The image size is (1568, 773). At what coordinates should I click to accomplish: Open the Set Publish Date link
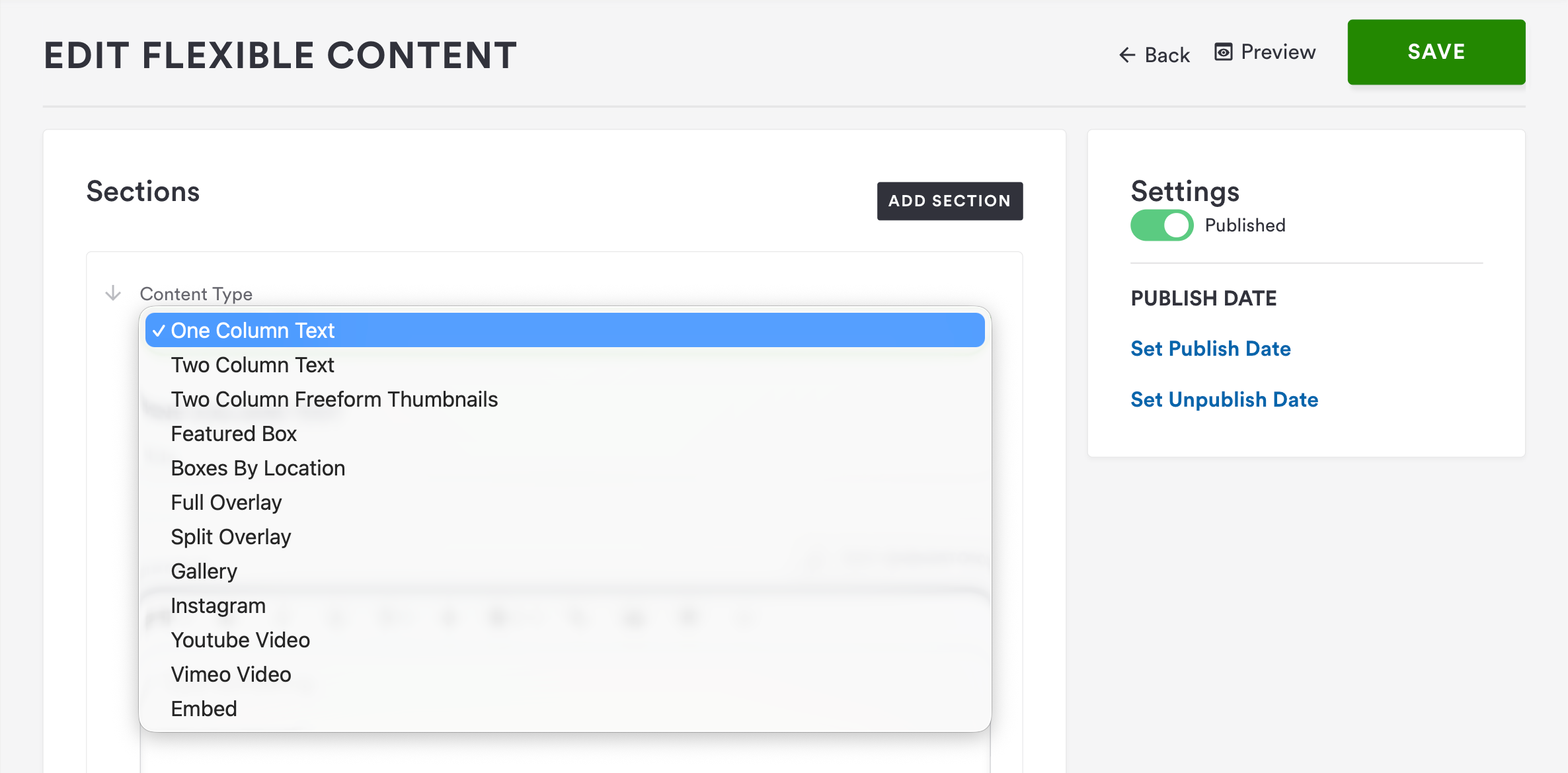click(1210, 348)
